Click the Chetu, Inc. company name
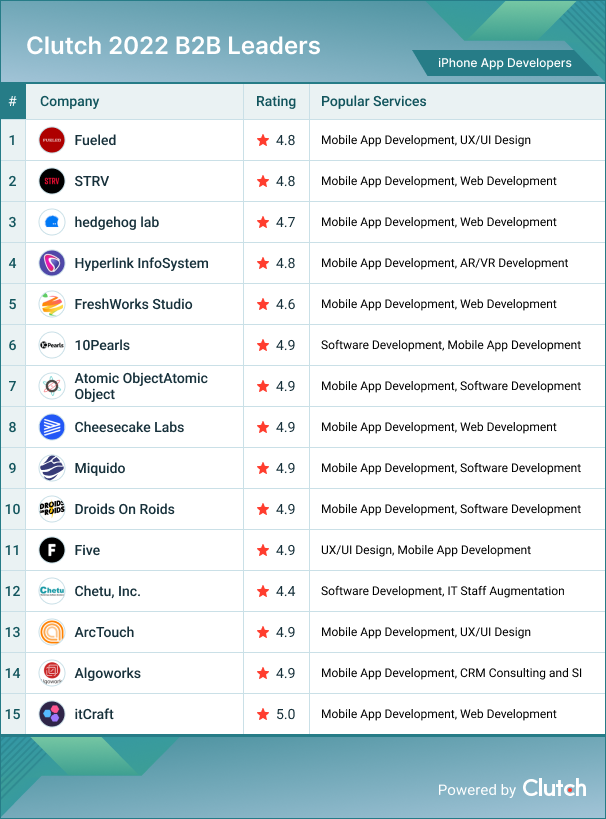The height and width of the screenshot is (819, 606). tap(107, 591)
